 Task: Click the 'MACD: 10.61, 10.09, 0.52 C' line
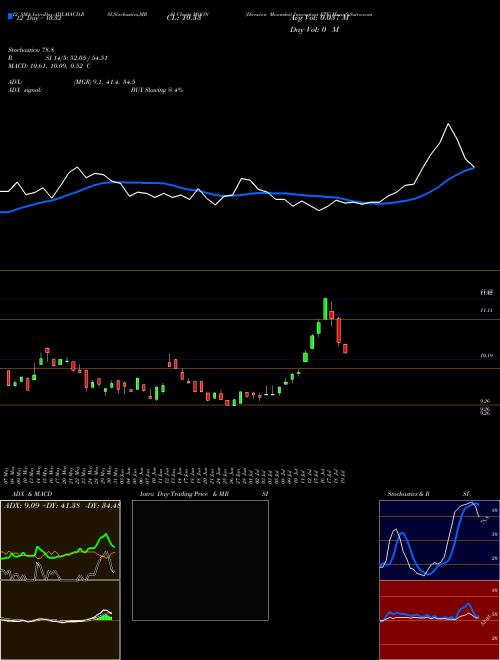[x=49, y=66]
